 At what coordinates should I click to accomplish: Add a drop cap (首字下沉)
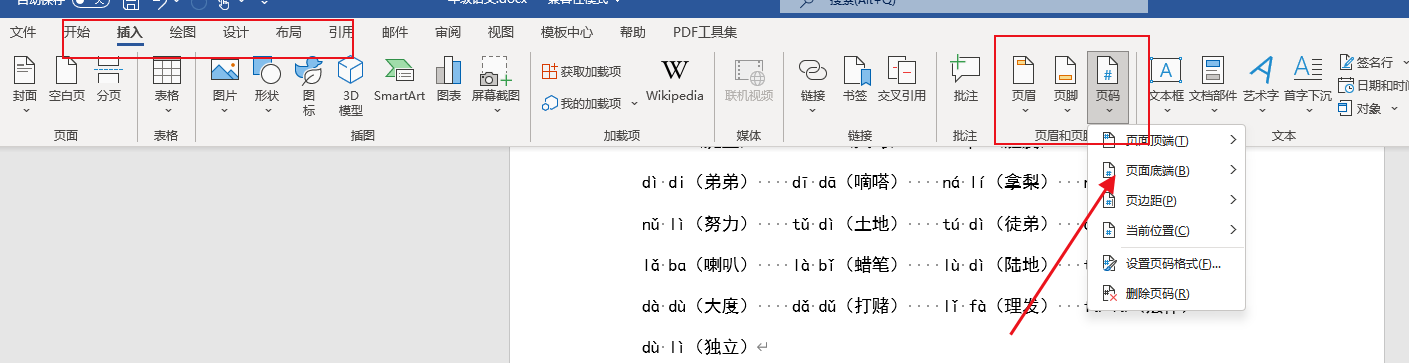(x=1308, y=84)
